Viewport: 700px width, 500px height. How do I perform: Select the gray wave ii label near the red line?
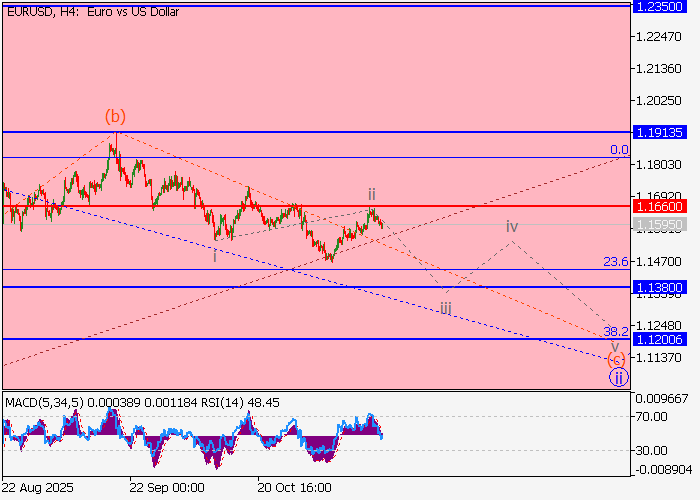[371, 194]
